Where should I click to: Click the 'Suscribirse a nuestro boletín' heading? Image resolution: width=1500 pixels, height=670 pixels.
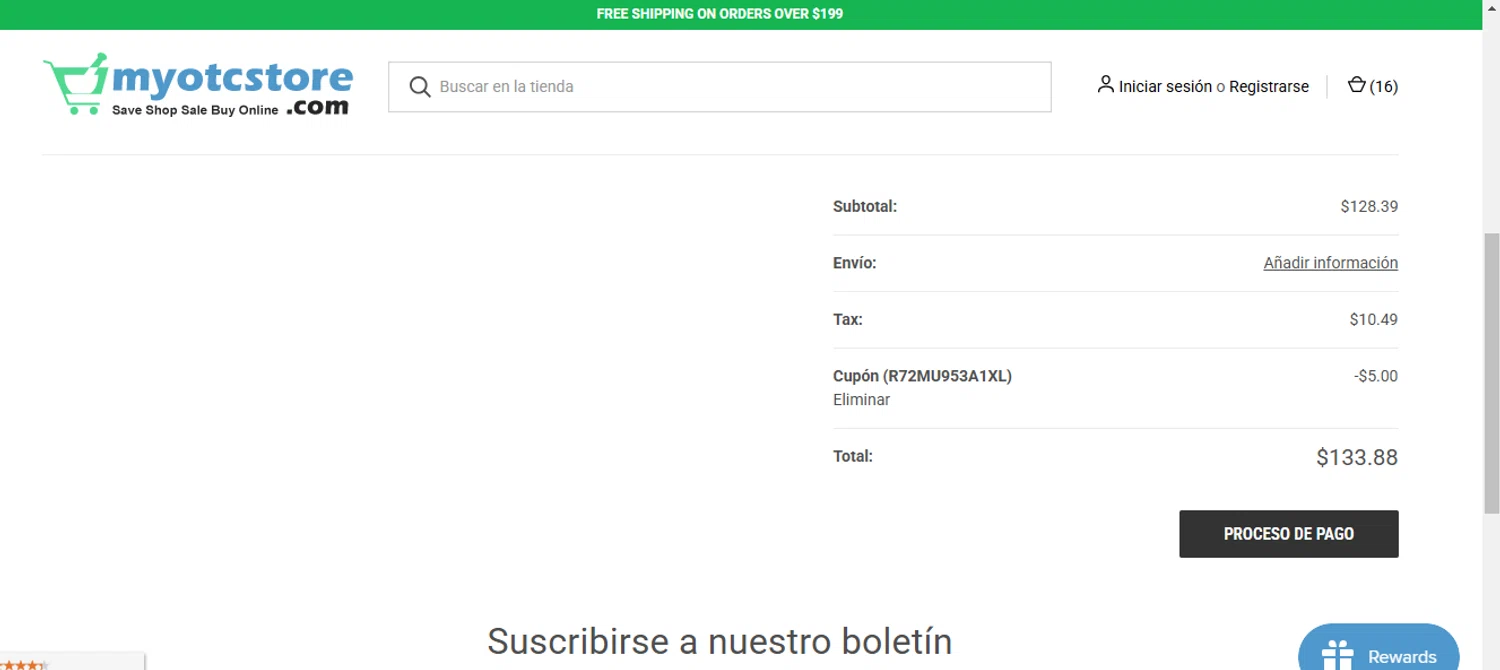point(720,641)
